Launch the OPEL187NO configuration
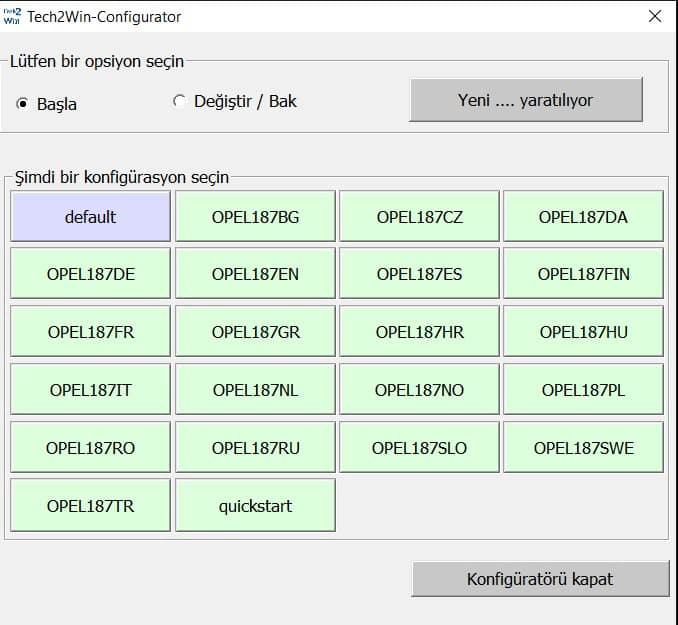Image resolution: width=678 pixels, height=625 pixels. click(419, 389)
